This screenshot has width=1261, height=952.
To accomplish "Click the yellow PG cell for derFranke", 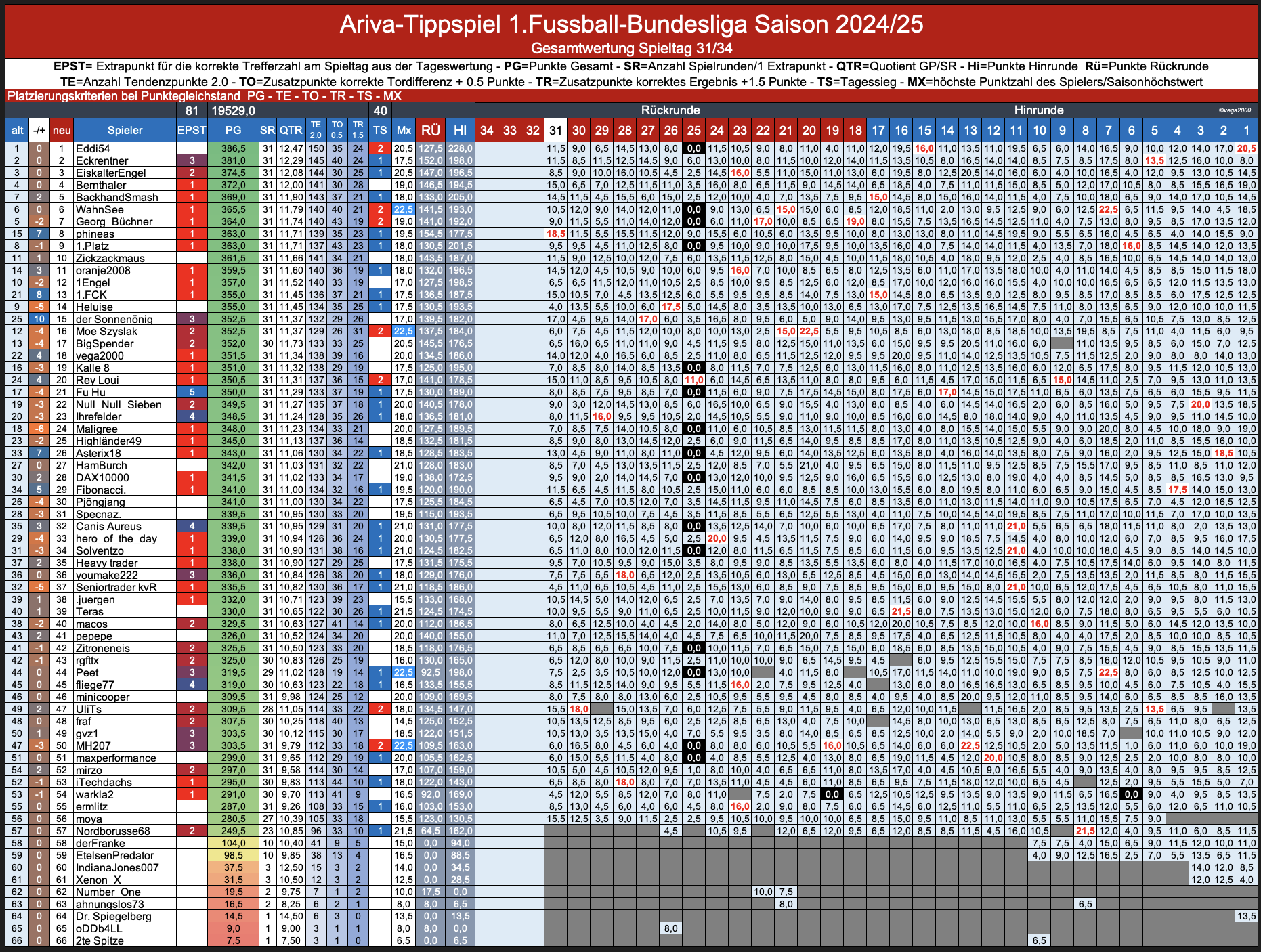I will [233, 843].
